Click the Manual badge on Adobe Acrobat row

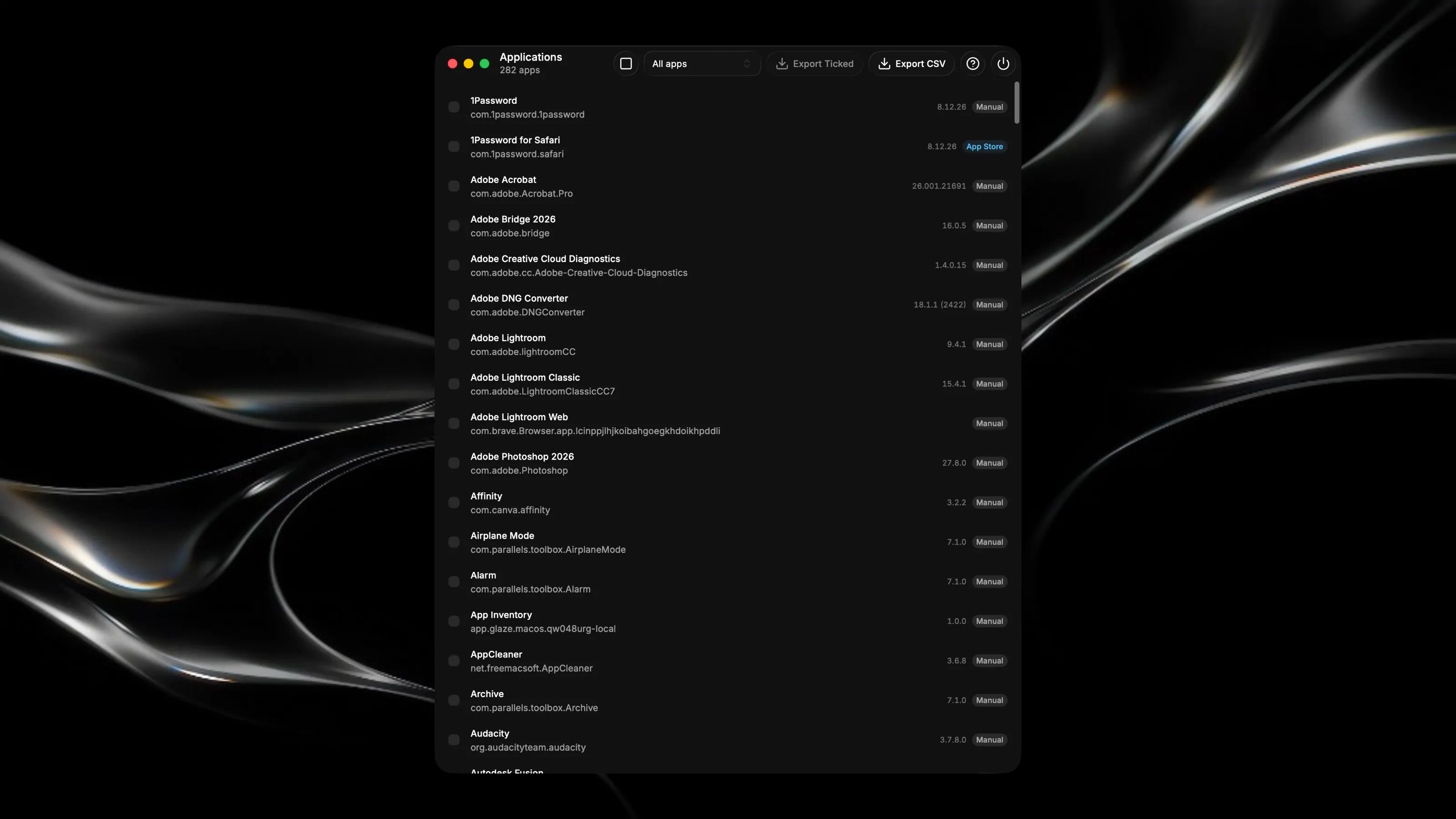(x=989, y=186)
